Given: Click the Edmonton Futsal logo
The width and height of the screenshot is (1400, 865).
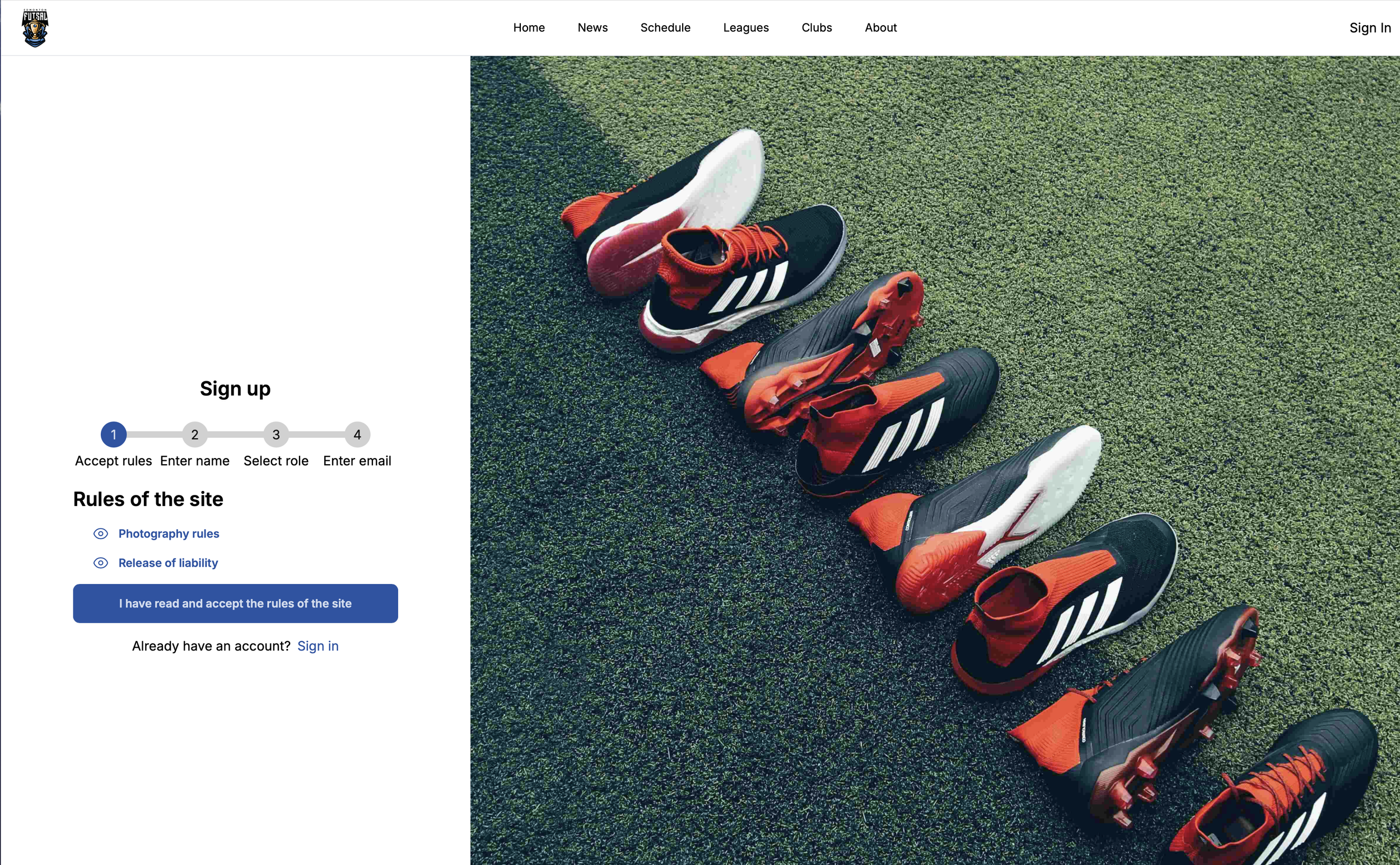Looking at the screenshot, I should coord(35,27).
